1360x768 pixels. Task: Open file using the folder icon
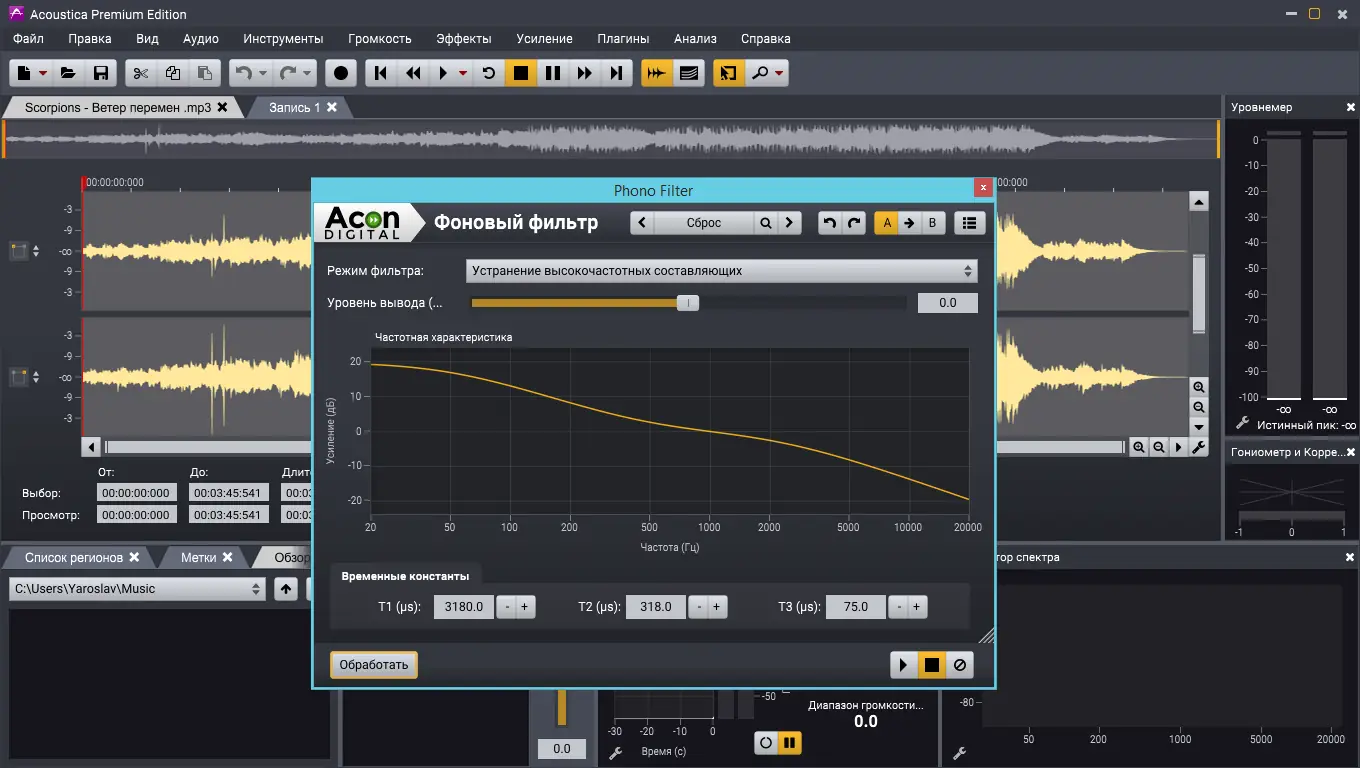click(68, 73)
